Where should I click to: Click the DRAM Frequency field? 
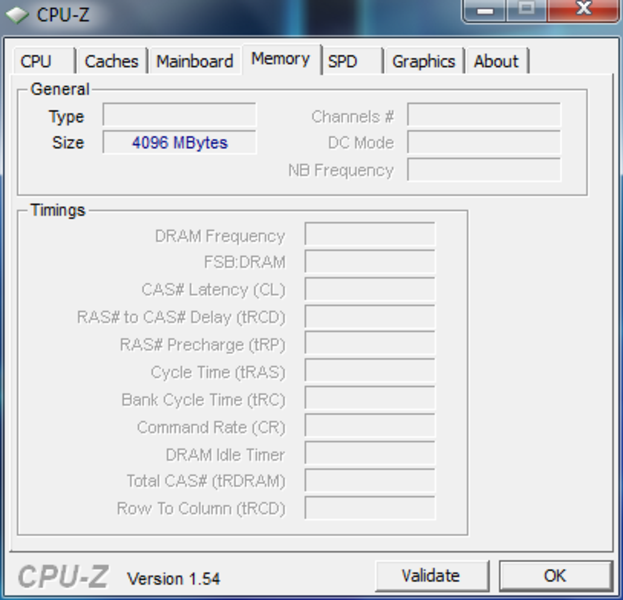[x=370, y=234]
